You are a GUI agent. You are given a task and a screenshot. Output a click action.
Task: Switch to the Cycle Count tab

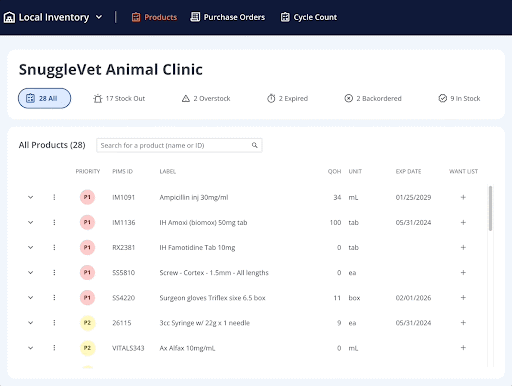click(x=309, y=17)
